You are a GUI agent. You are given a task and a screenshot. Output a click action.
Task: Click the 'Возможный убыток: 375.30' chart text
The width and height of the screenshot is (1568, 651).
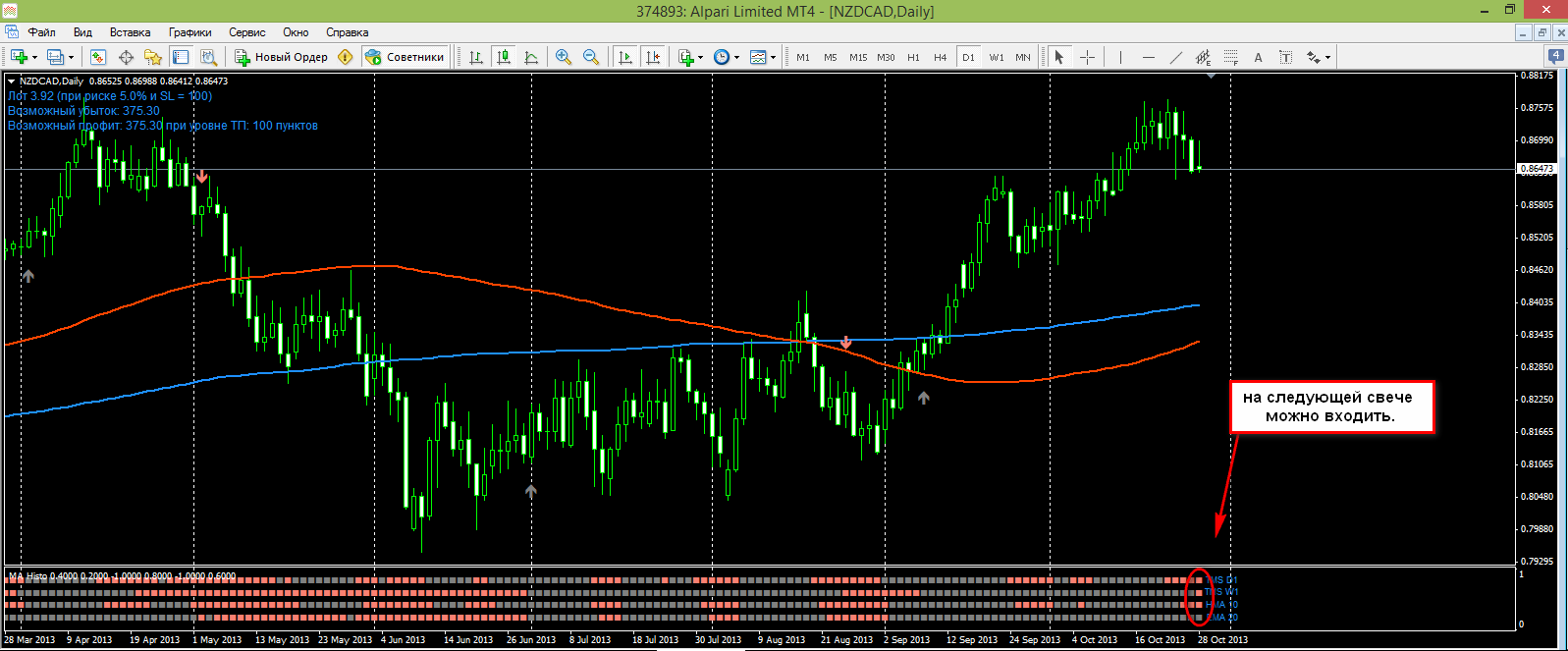83,111
